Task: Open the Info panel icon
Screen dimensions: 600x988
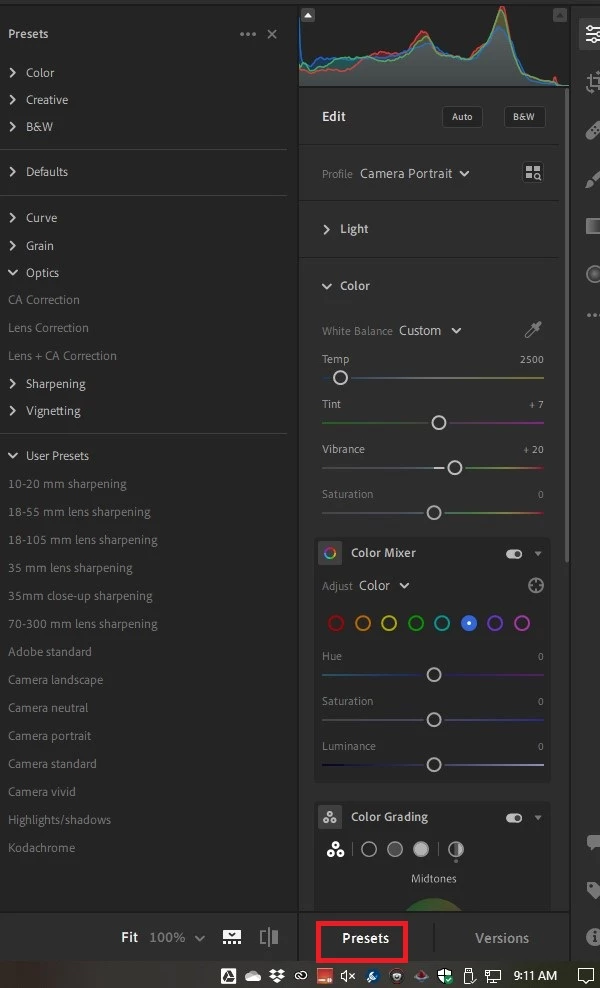Action: click(592, 936)
